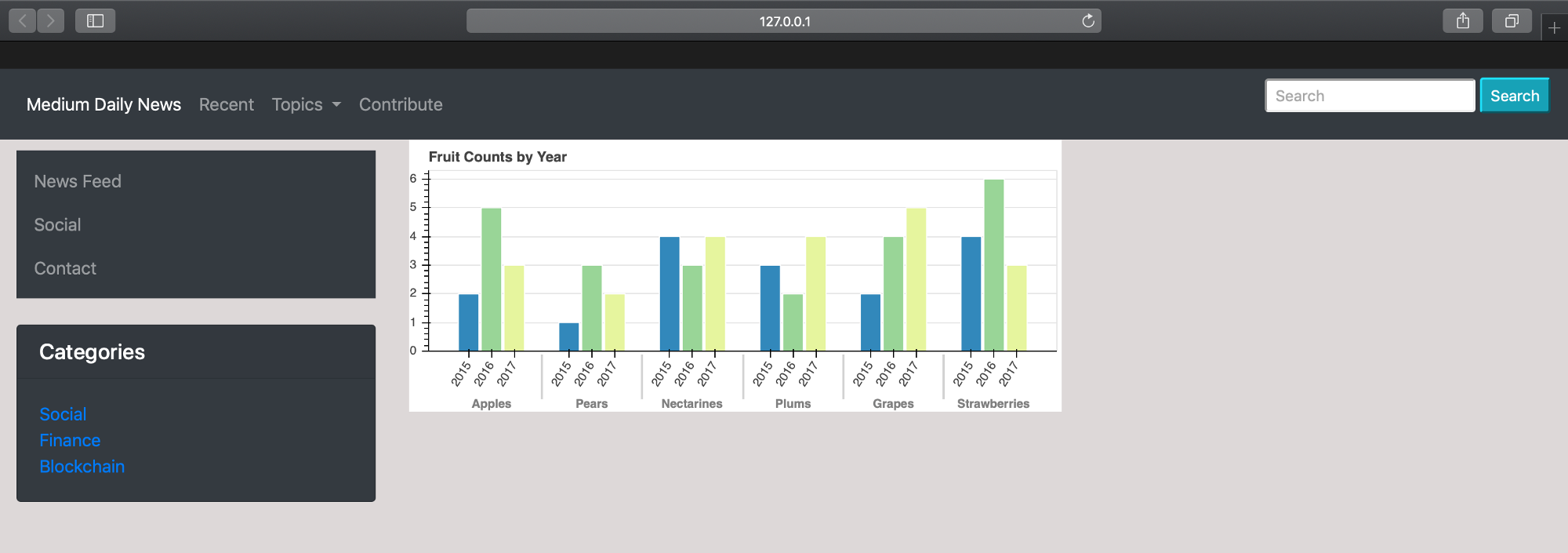1568x553 pixels.
Task: Go to the Contribute nav item
Action: pos(401,104)
